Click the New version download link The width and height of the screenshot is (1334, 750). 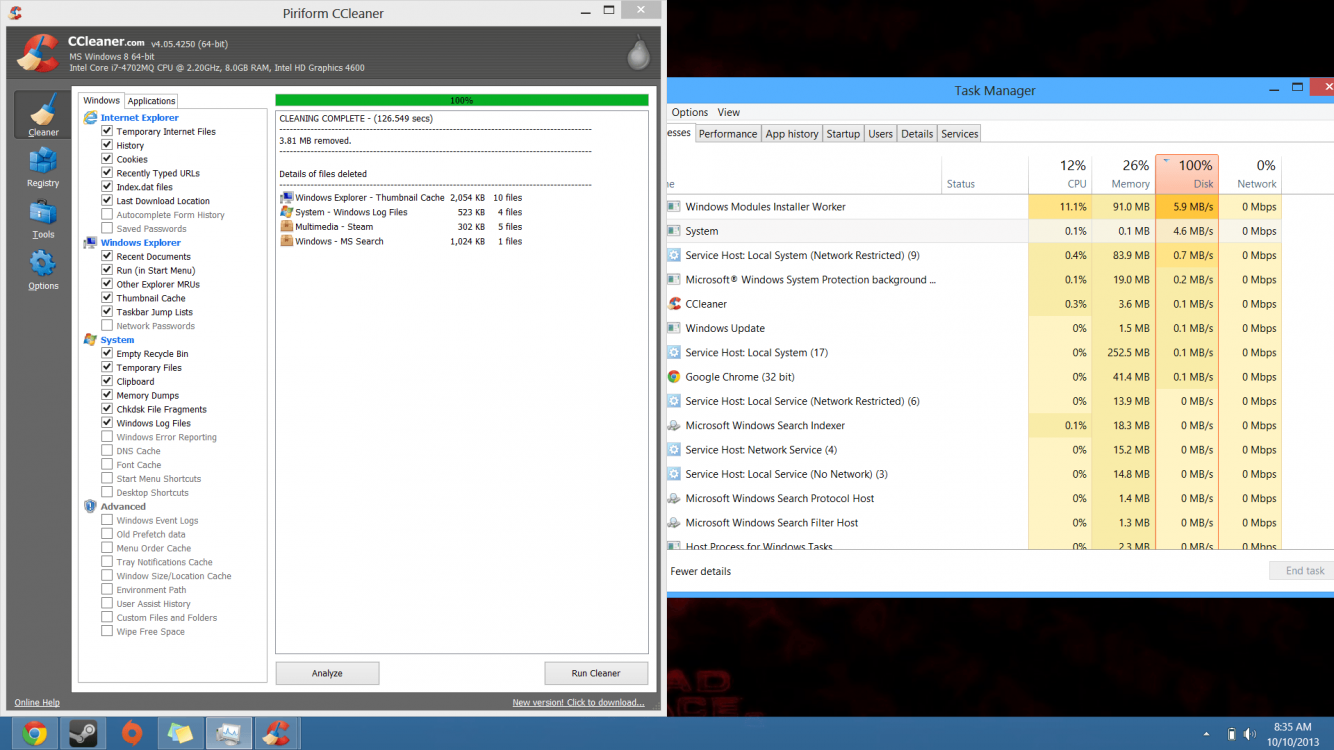578,703
